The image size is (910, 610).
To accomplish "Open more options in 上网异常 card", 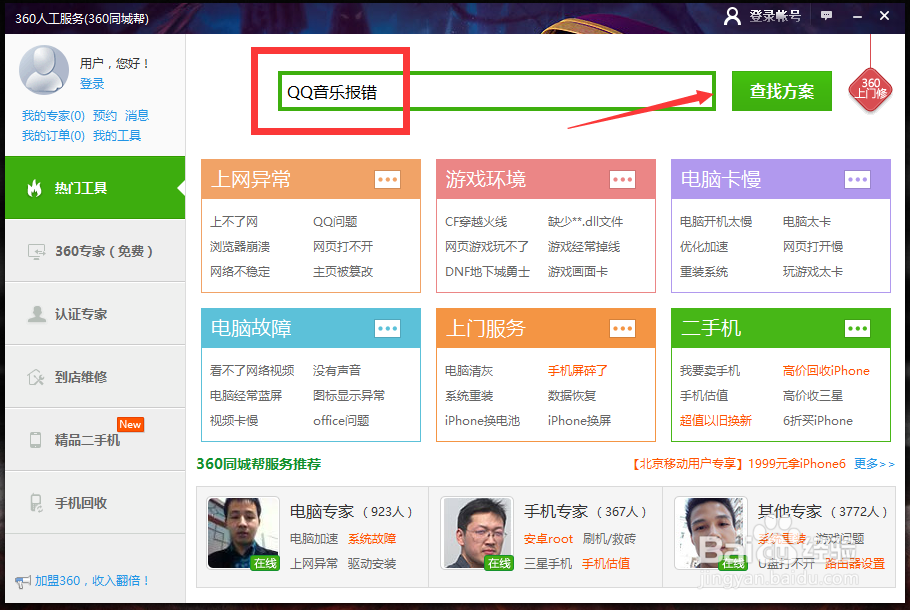I will click(x=387, y=179).
